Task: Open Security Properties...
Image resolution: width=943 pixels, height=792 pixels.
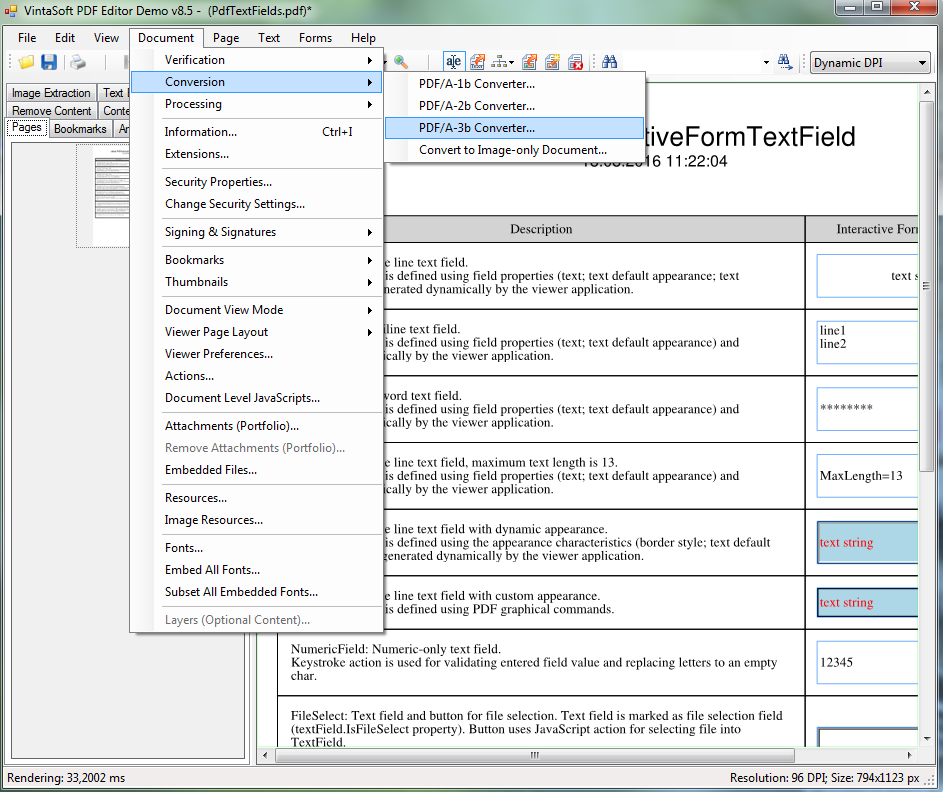Action: [256, 182]
